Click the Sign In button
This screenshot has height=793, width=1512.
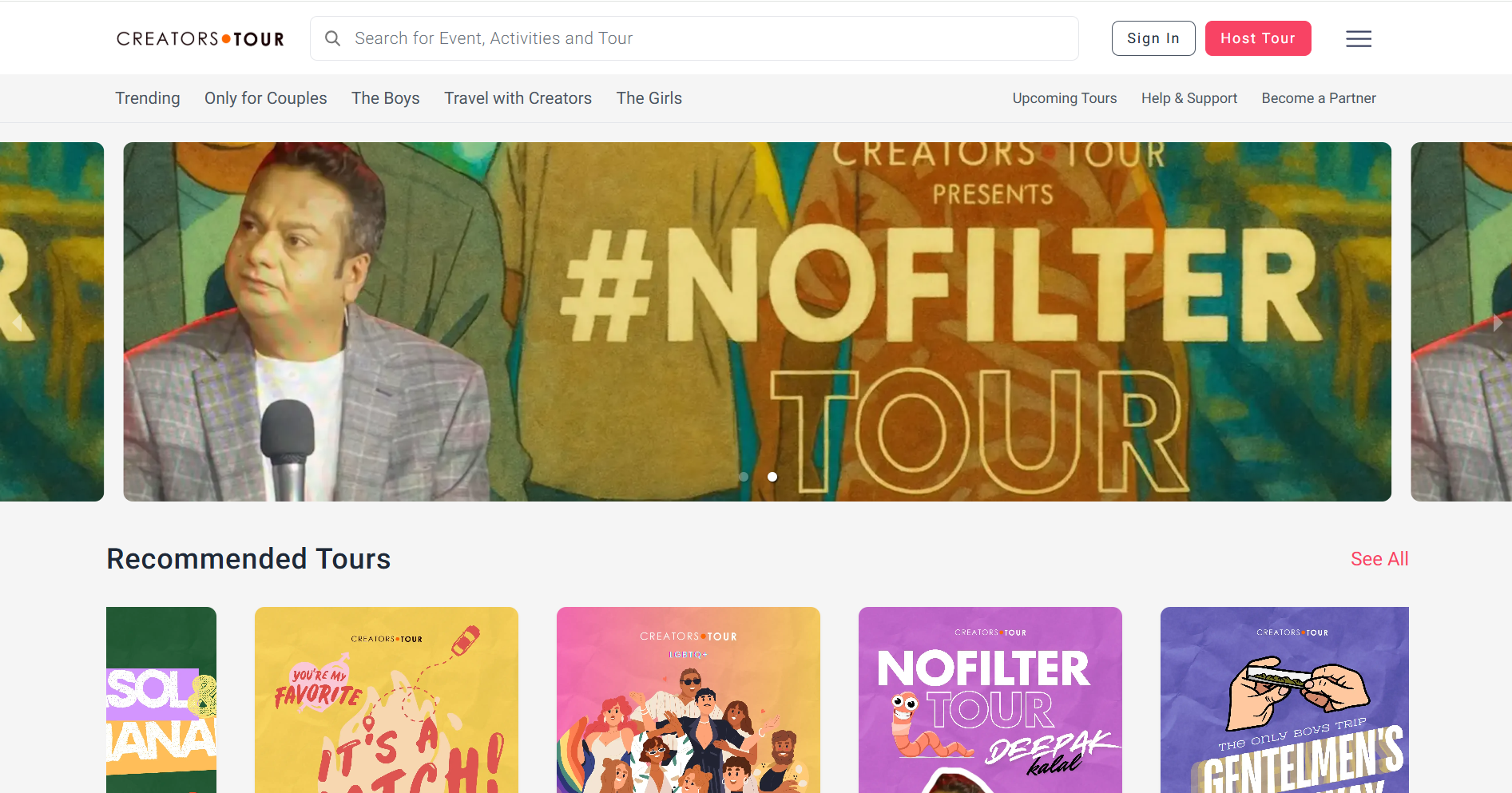(x=1153, y=38)
